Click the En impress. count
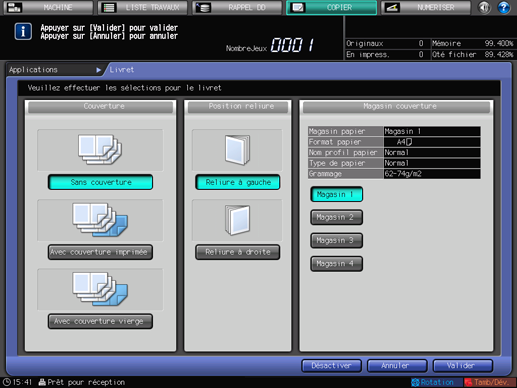The image size is (517, 388). [421, 54]
